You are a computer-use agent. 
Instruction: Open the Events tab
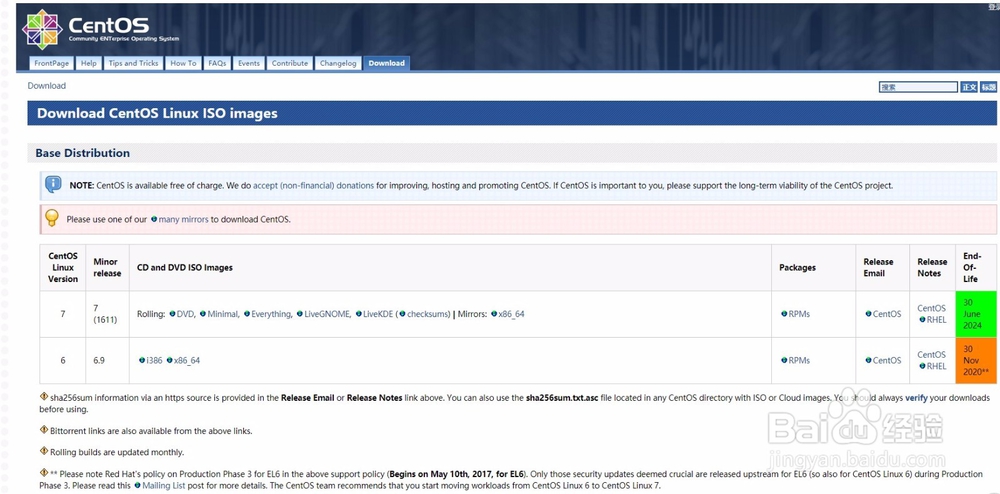[x=249, y=63]
